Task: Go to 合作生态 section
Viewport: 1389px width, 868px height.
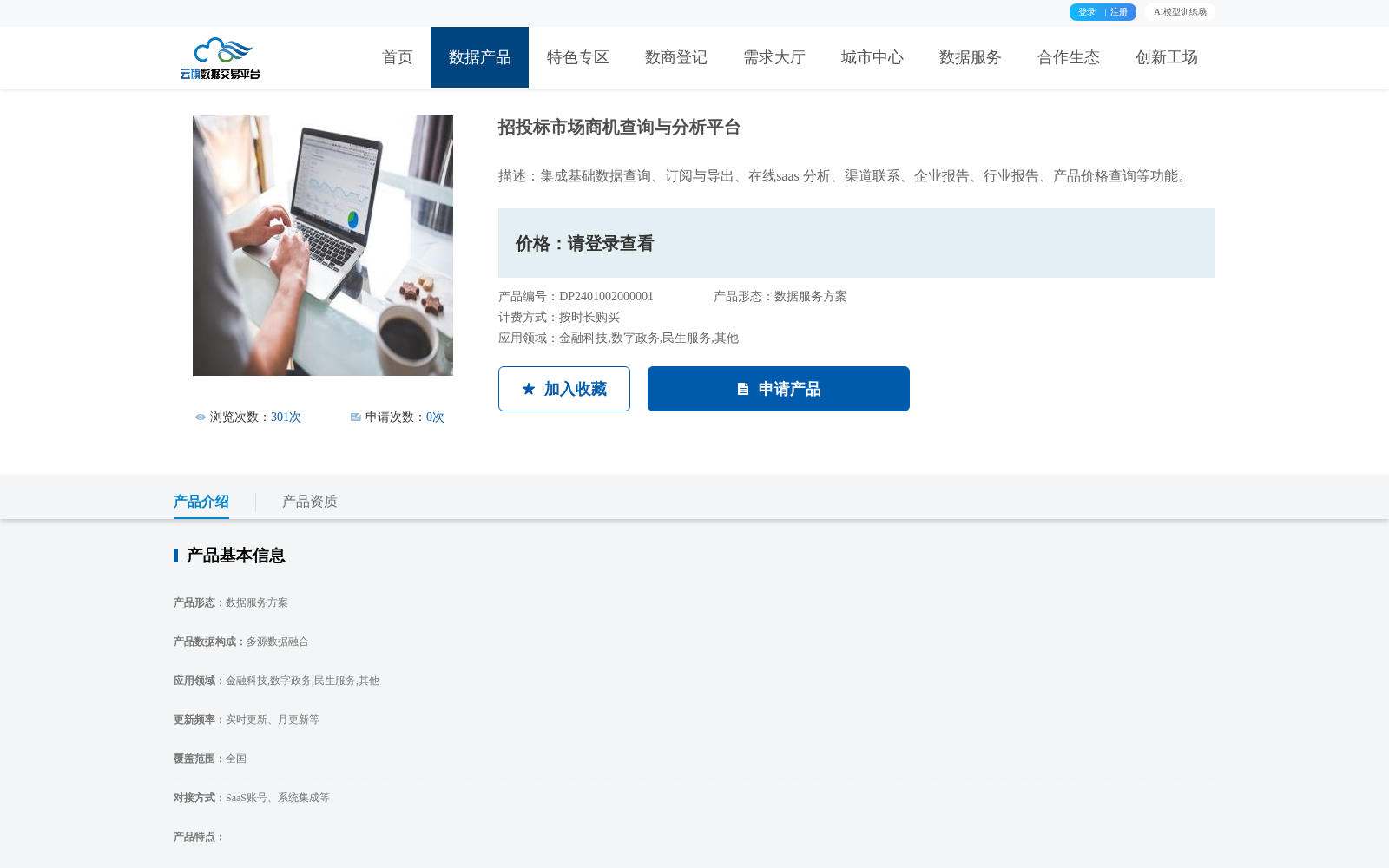Action: pos(1069,57)
